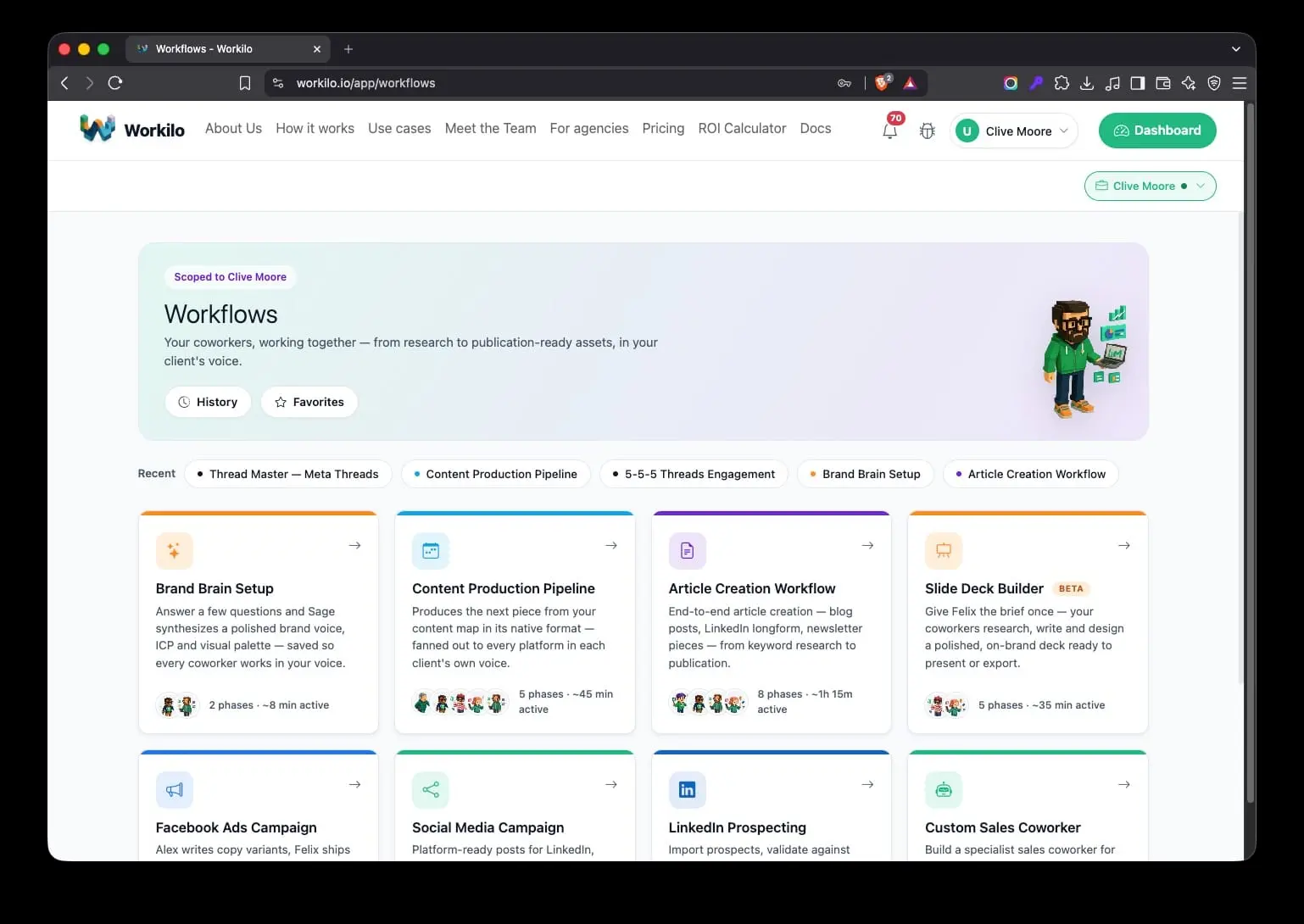This screenshot has width=1304, height=924.
Task: Click the BETA badge on Slide Deck Builder
Action: coord(1071,588)
